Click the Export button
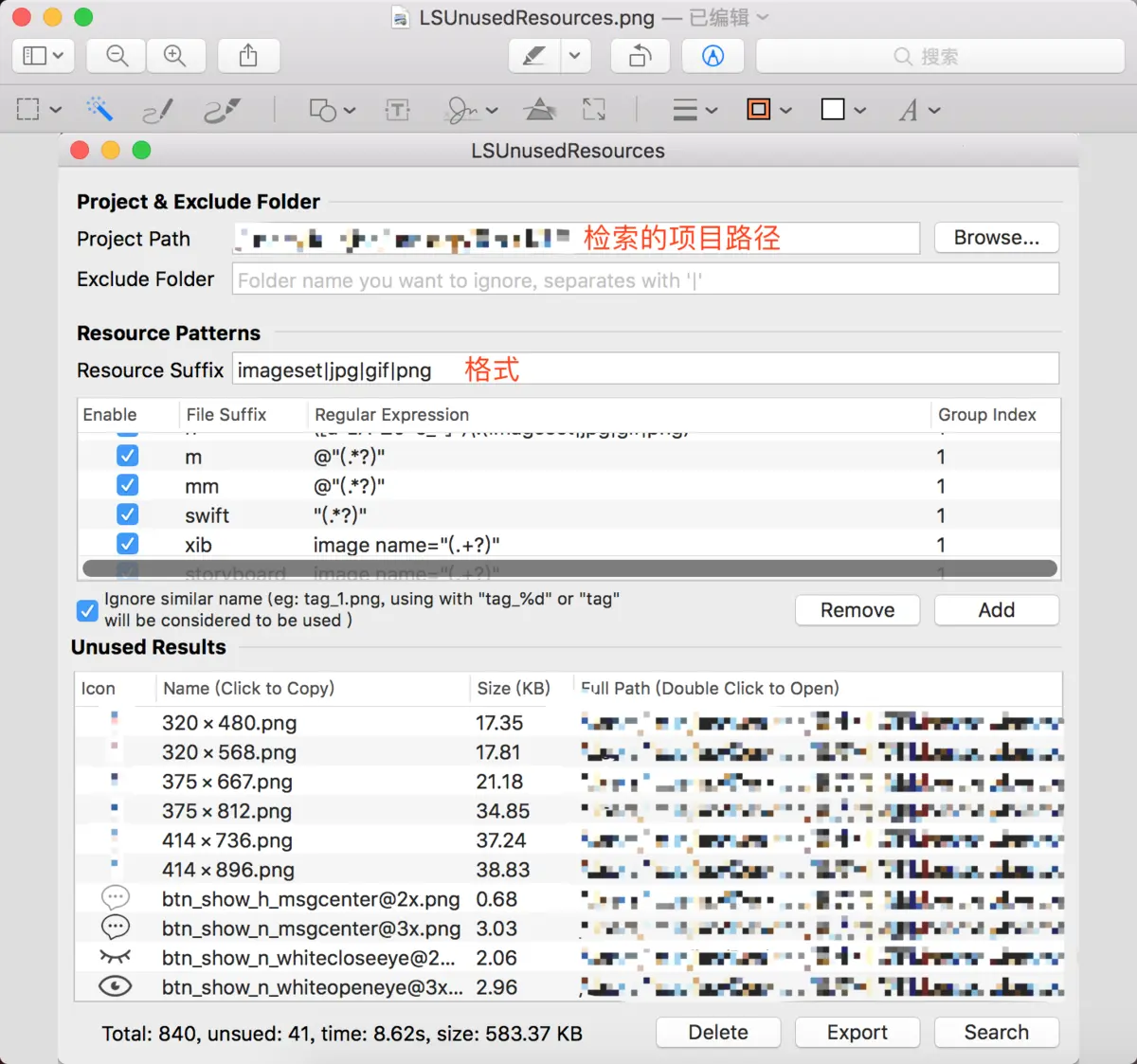1137x1064 pixels. [857, 1033]
